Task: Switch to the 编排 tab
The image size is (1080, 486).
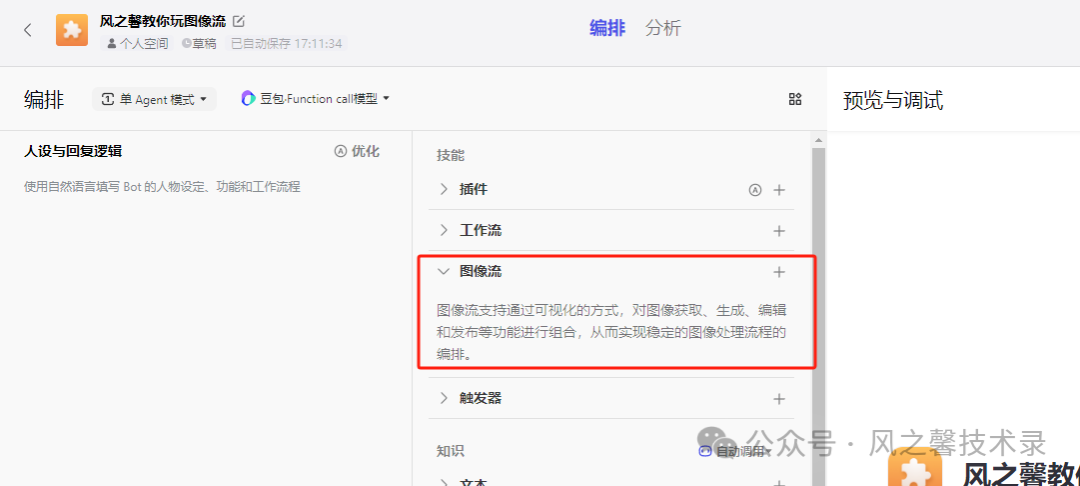Action: coord(607,28)
